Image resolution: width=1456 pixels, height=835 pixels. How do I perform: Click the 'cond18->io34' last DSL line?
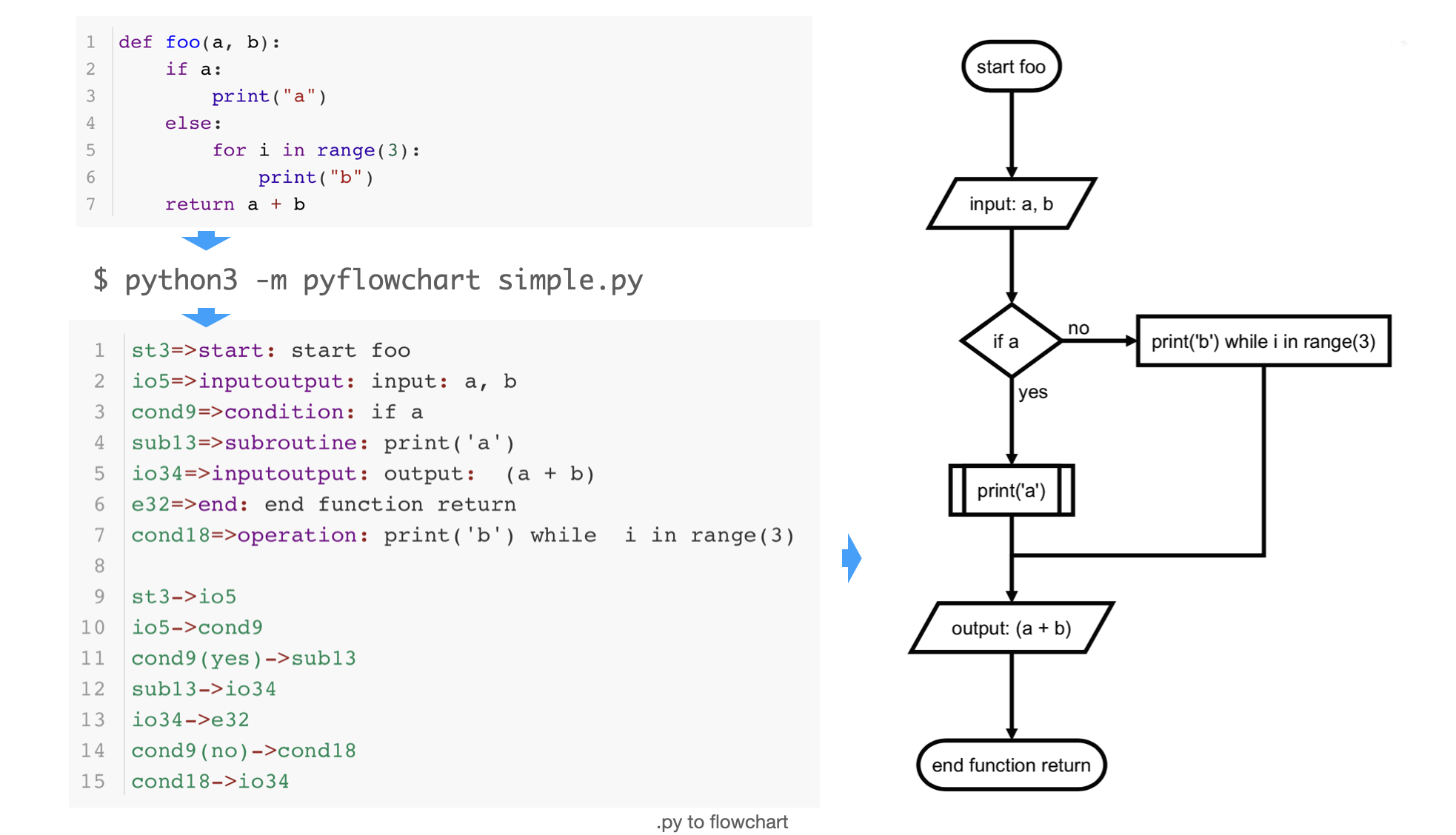(x=210, y=781)
